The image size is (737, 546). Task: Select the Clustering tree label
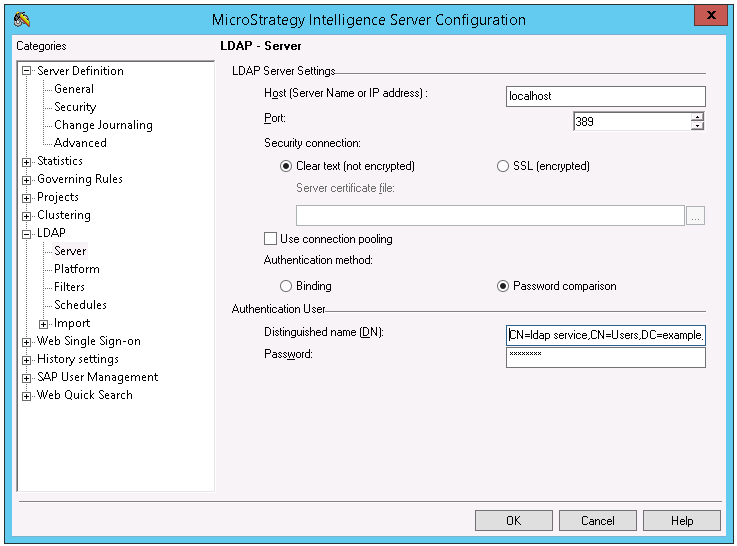(64, 215)
